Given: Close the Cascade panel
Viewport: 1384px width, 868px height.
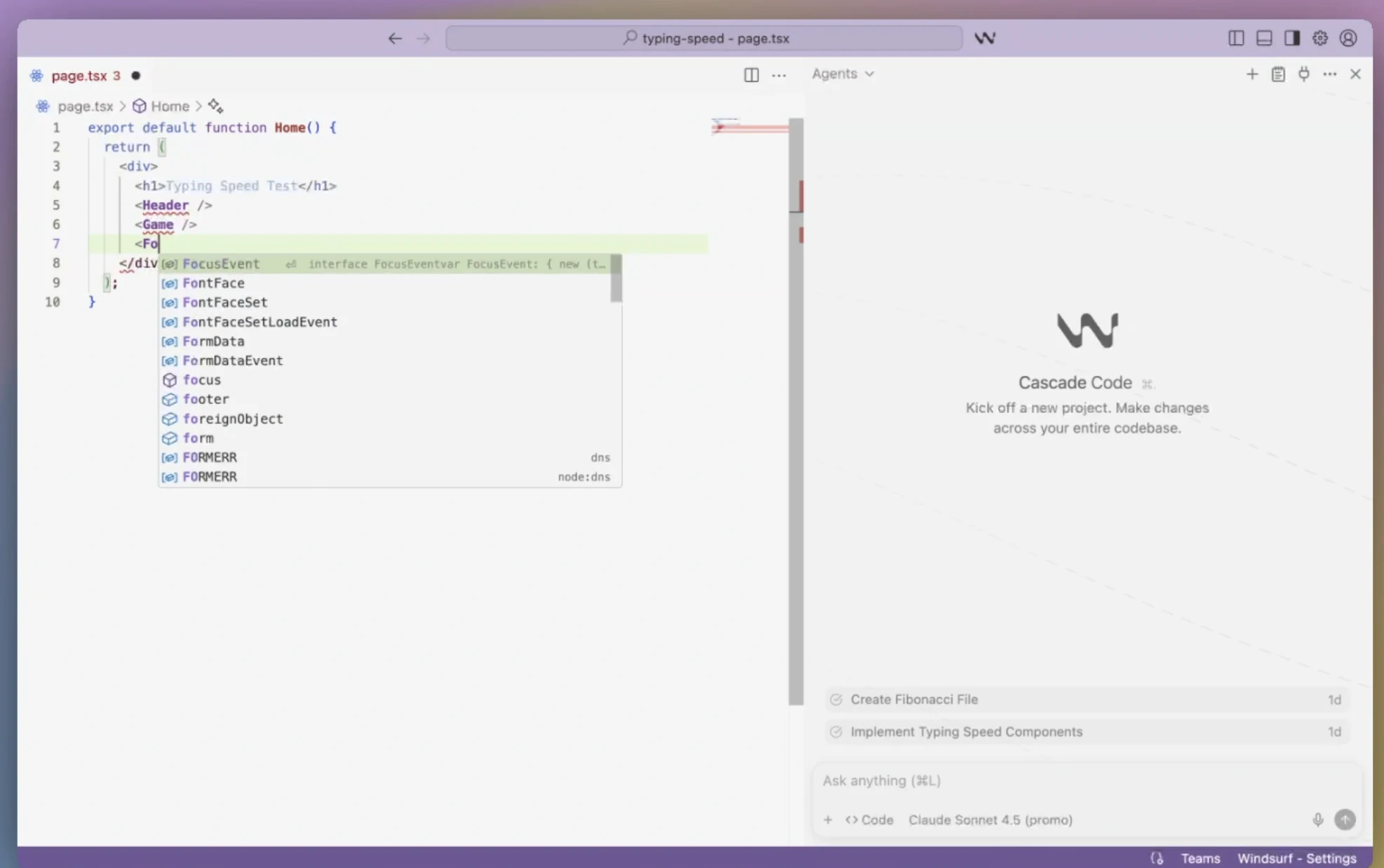Looking at the screenshot, I should tap(1355, 74).
